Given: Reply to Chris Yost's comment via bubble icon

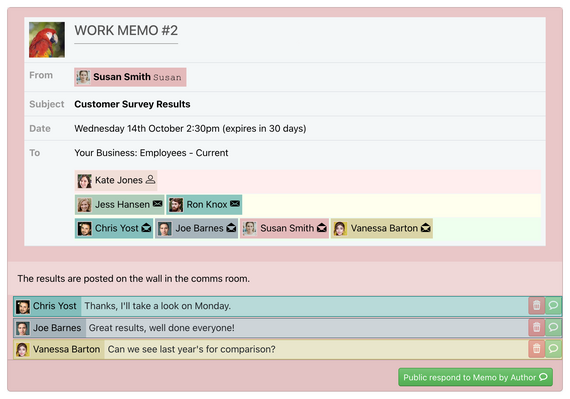Looking at the screenshot, I should coord(553,305).
